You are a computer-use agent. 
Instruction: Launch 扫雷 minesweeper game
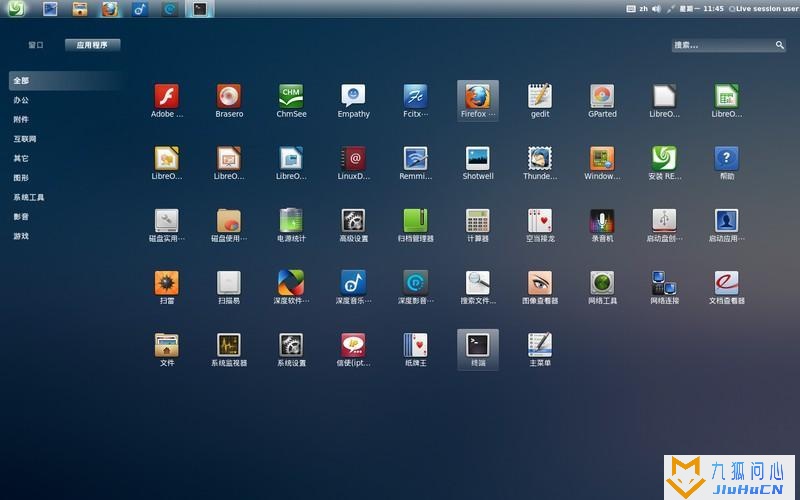click(167, 287)
